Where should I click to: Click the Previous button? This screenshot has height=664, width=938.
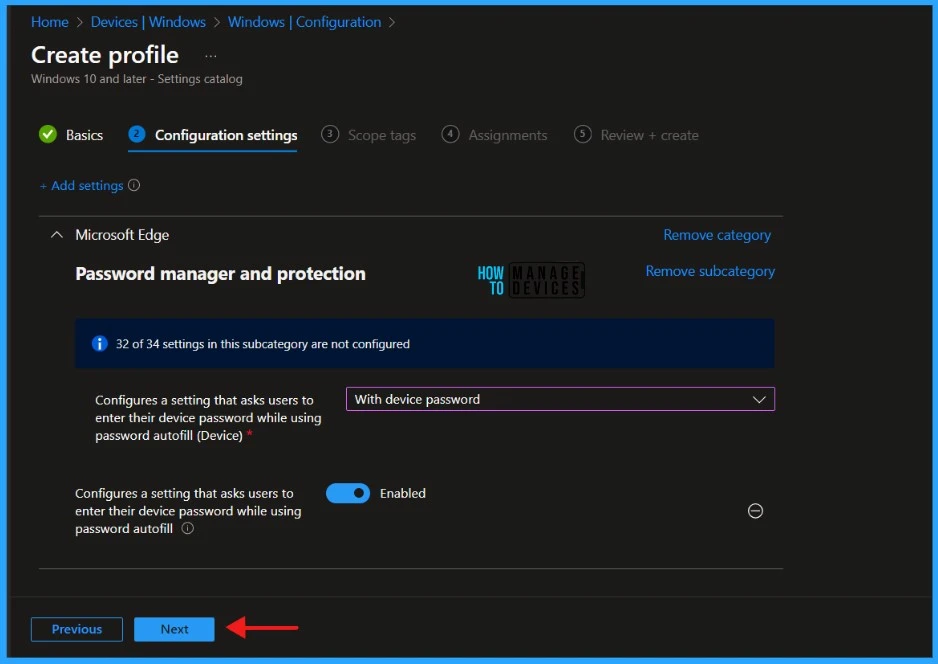click(x=77, y=629)
